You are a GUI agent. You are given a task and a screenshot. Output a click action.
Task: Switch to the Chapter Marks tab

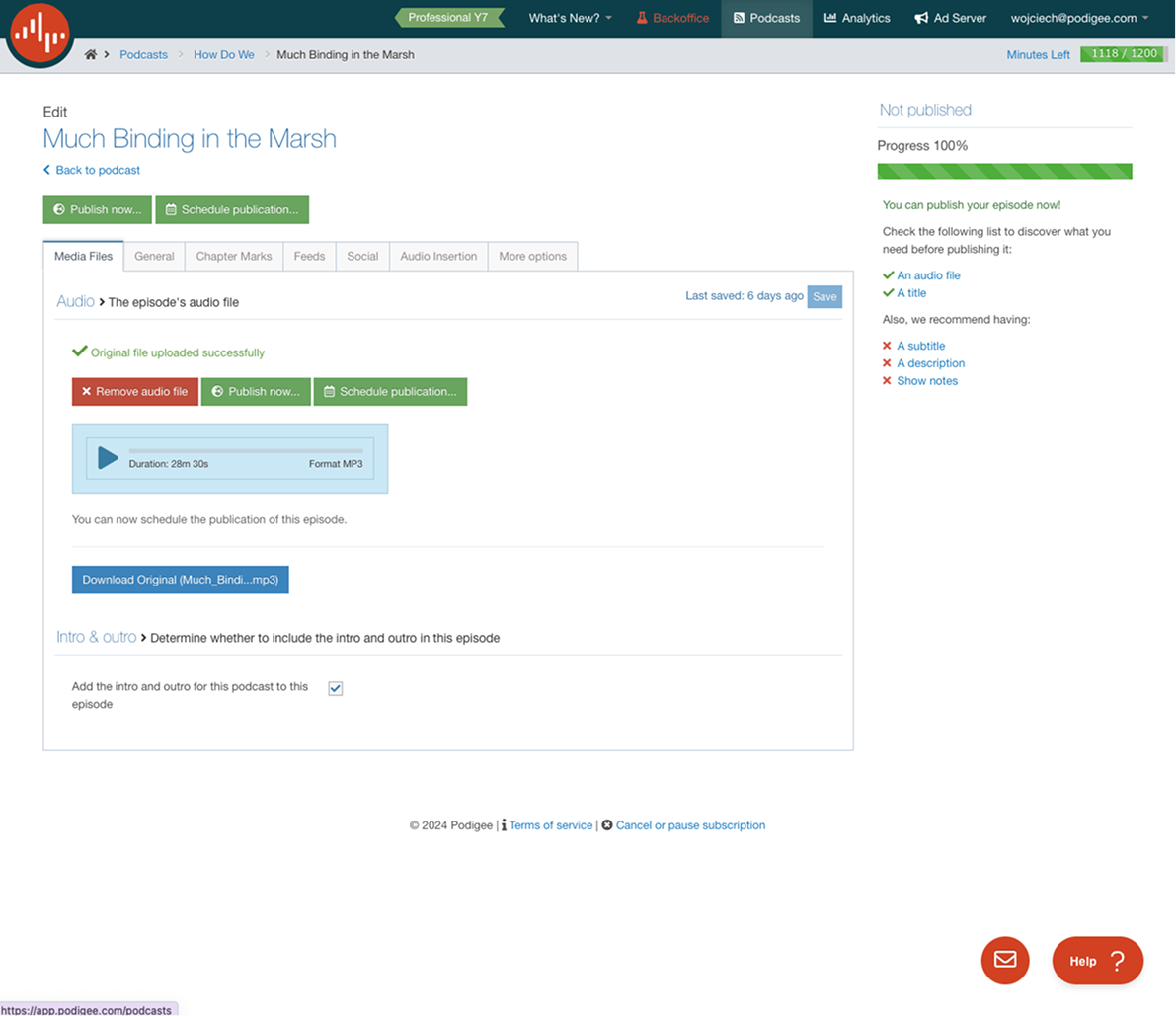[234, 256]
